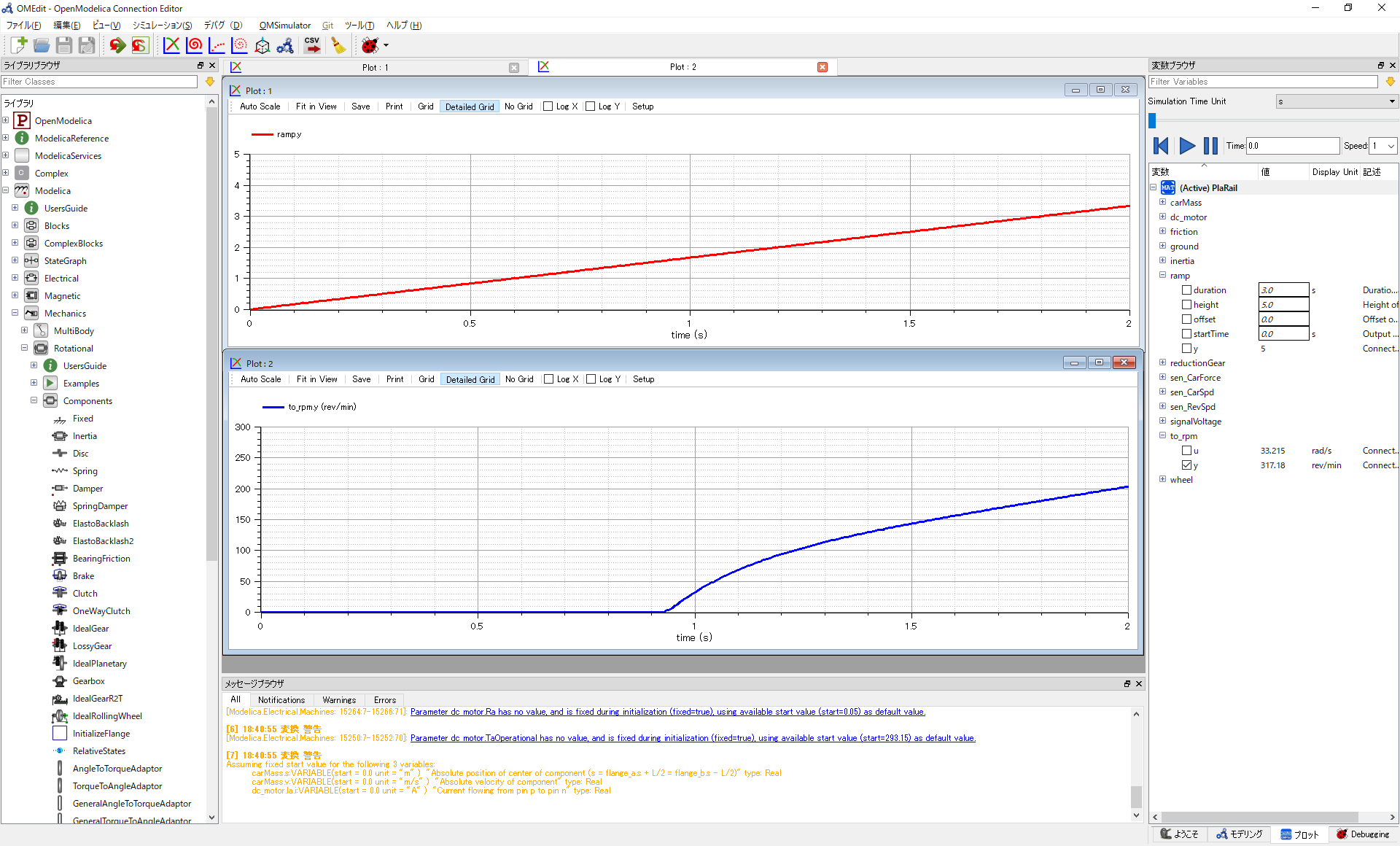1400x846 pixels.
Task: Expand the Blocks library tree item
Action: pyautogui.click(x=15, y=225)
